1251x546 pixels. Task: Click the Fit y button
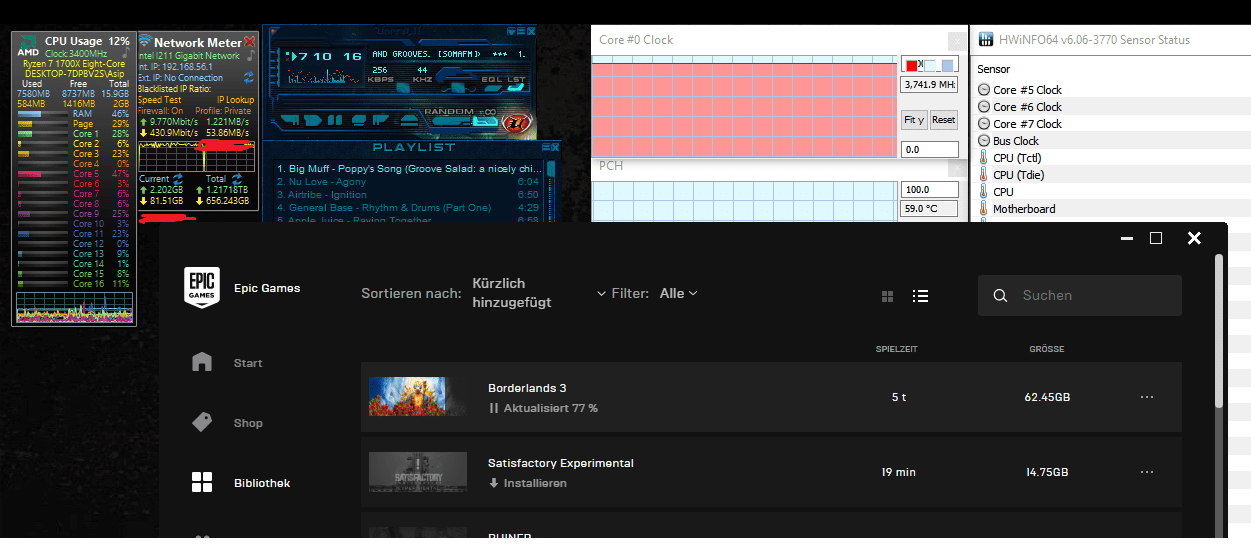click(x=914, y=120)
